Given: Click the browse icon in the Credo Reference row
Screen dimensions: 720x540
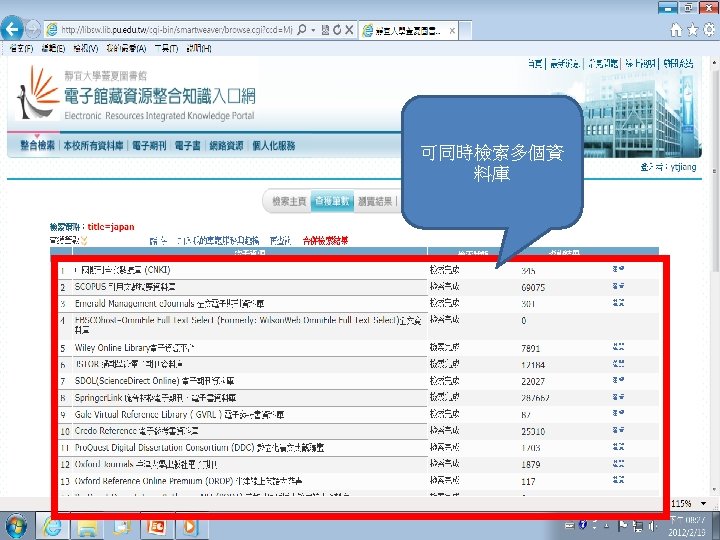Looking at the screenshot, I should [x=618, y=430].
